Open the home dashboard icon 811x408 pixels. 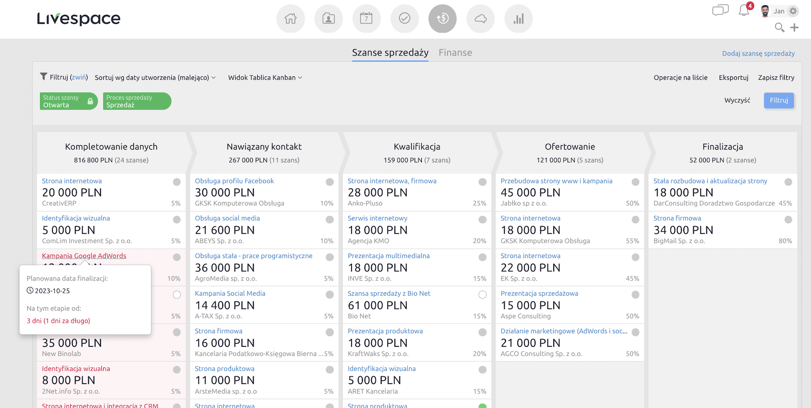[291, 19]
